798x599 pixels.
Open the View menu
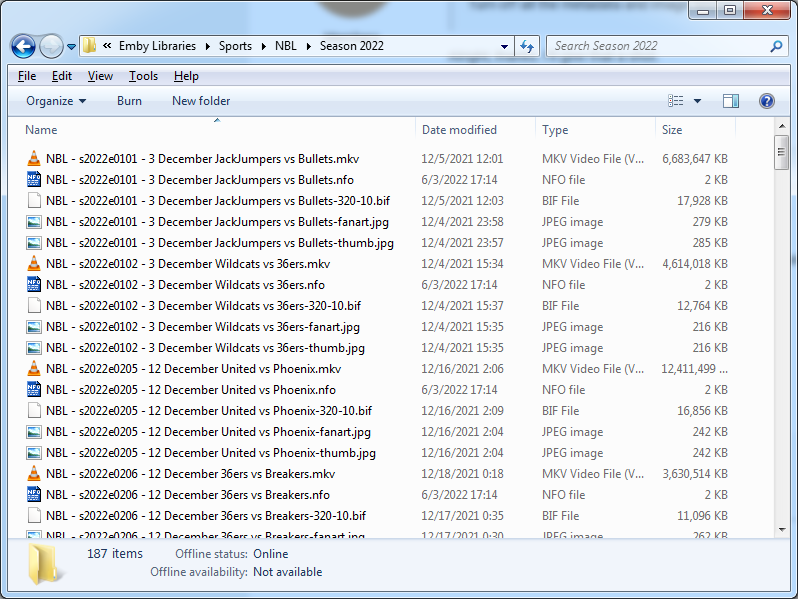pos(100,76)
